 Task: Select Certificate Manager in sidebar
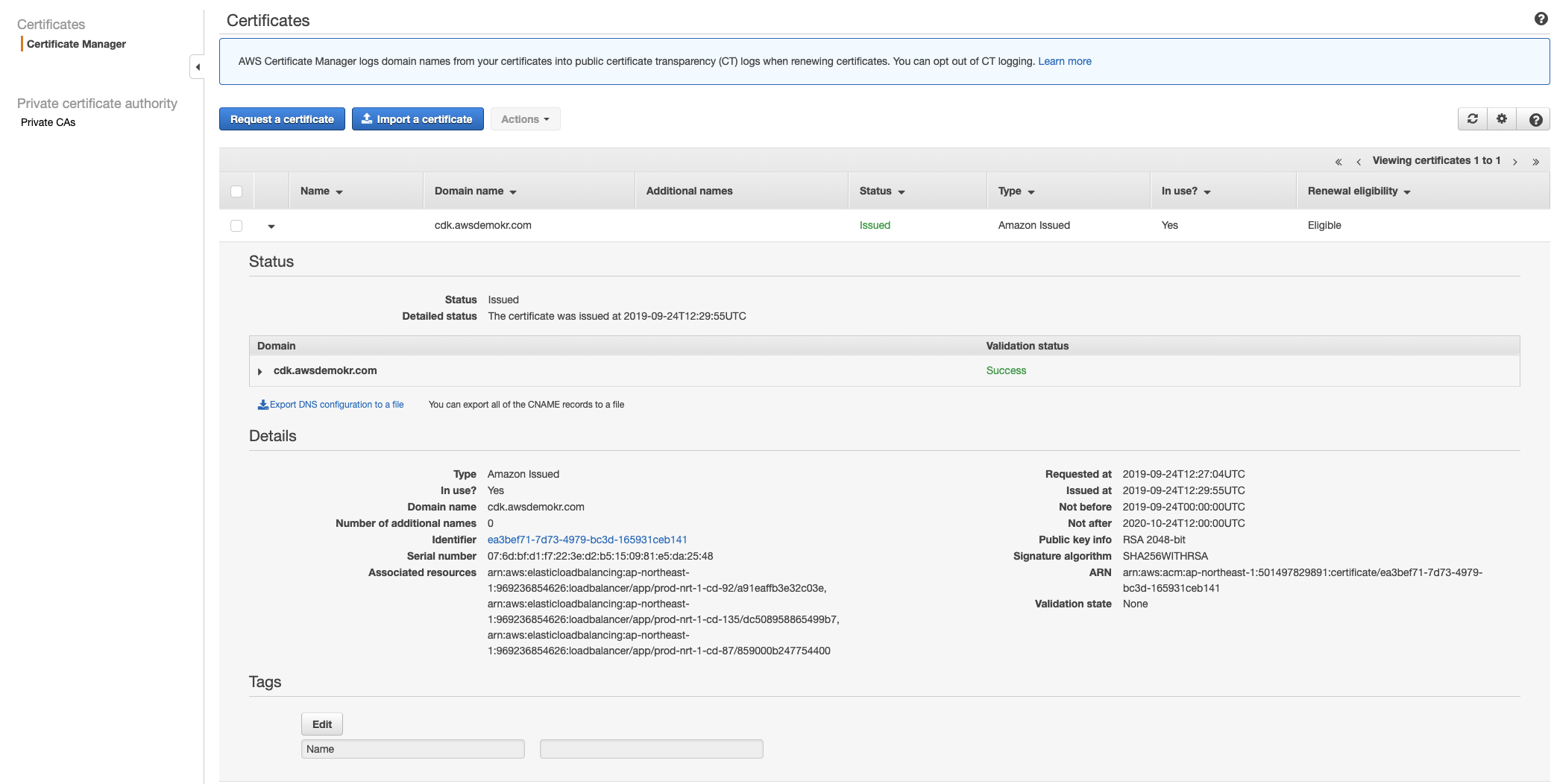coord(76,44)
